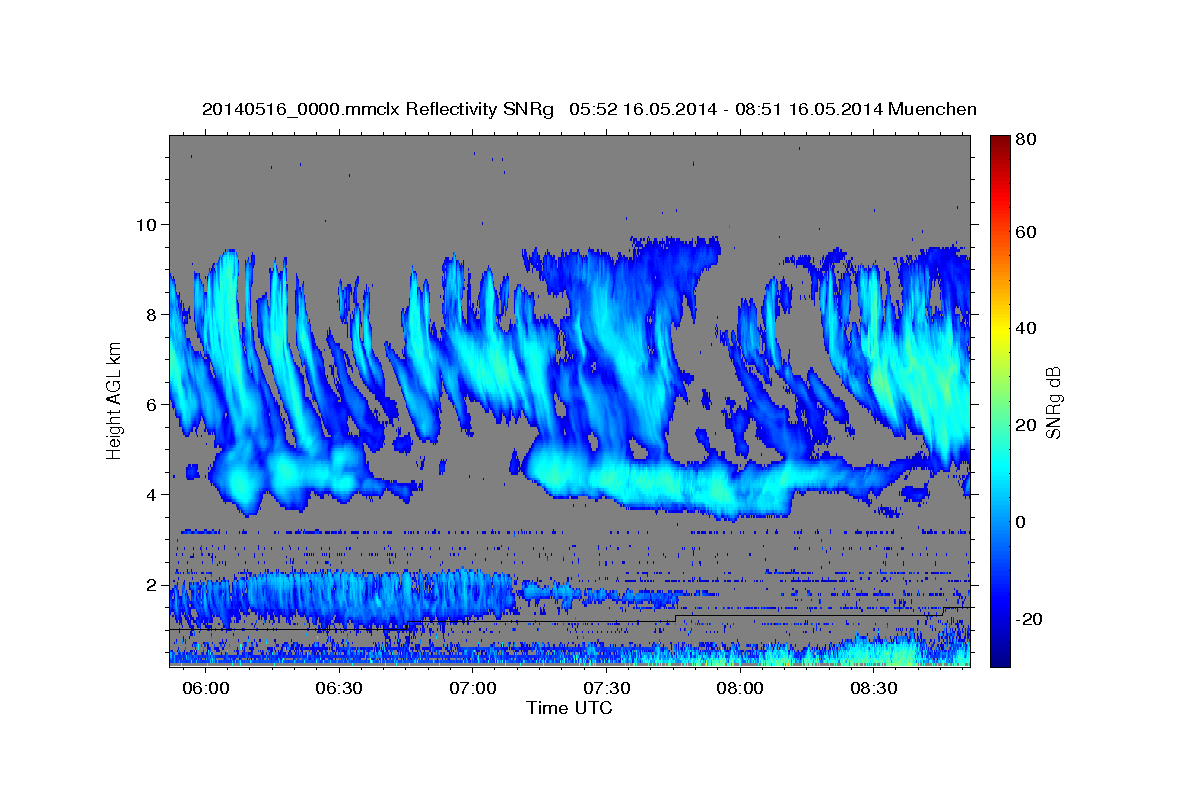Screen dimensions: 1200x800
Task: Click the height tick label '2'
Action: click(153, 585)
